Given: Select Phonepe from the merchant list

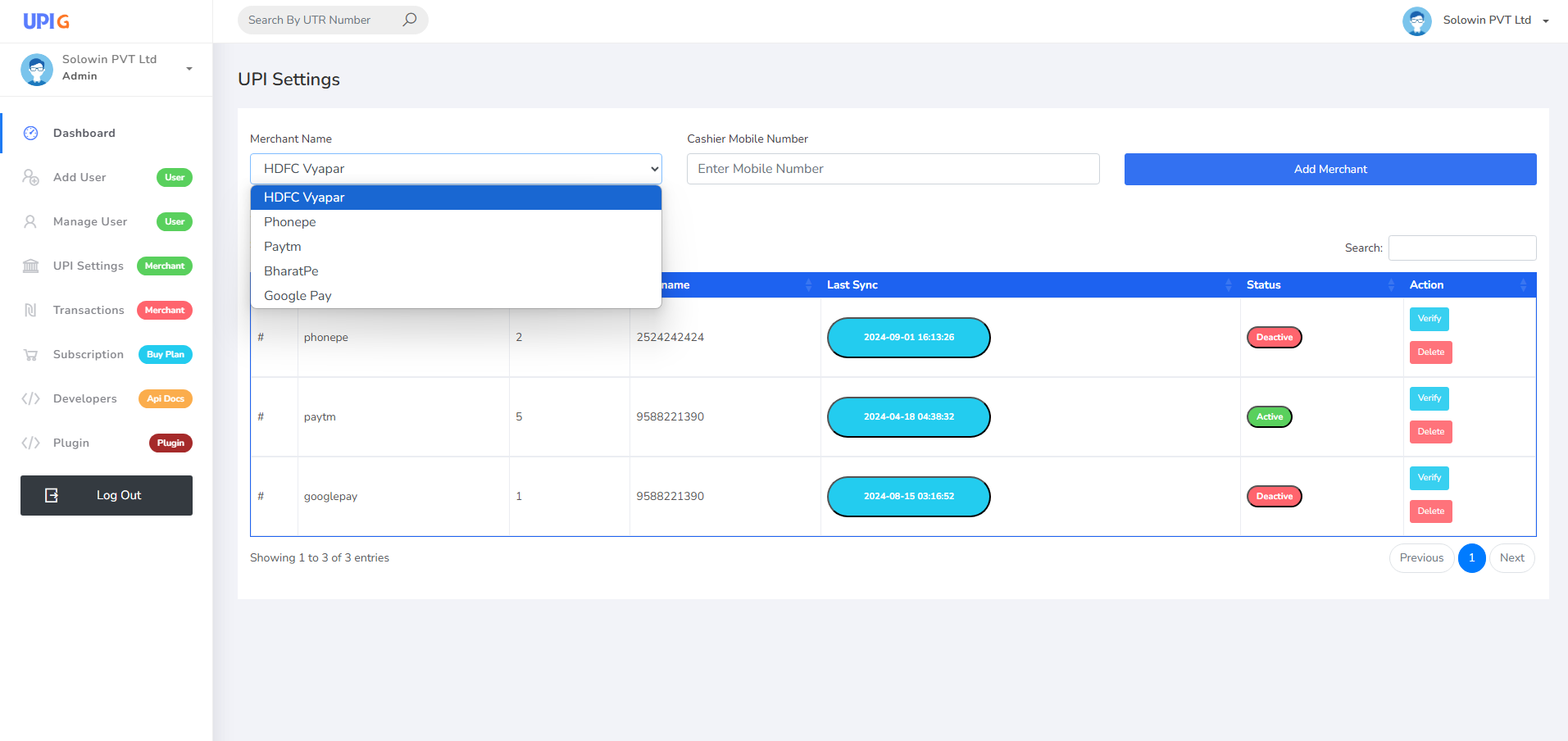Looking at the screenshot, I should tap(456, 222).
